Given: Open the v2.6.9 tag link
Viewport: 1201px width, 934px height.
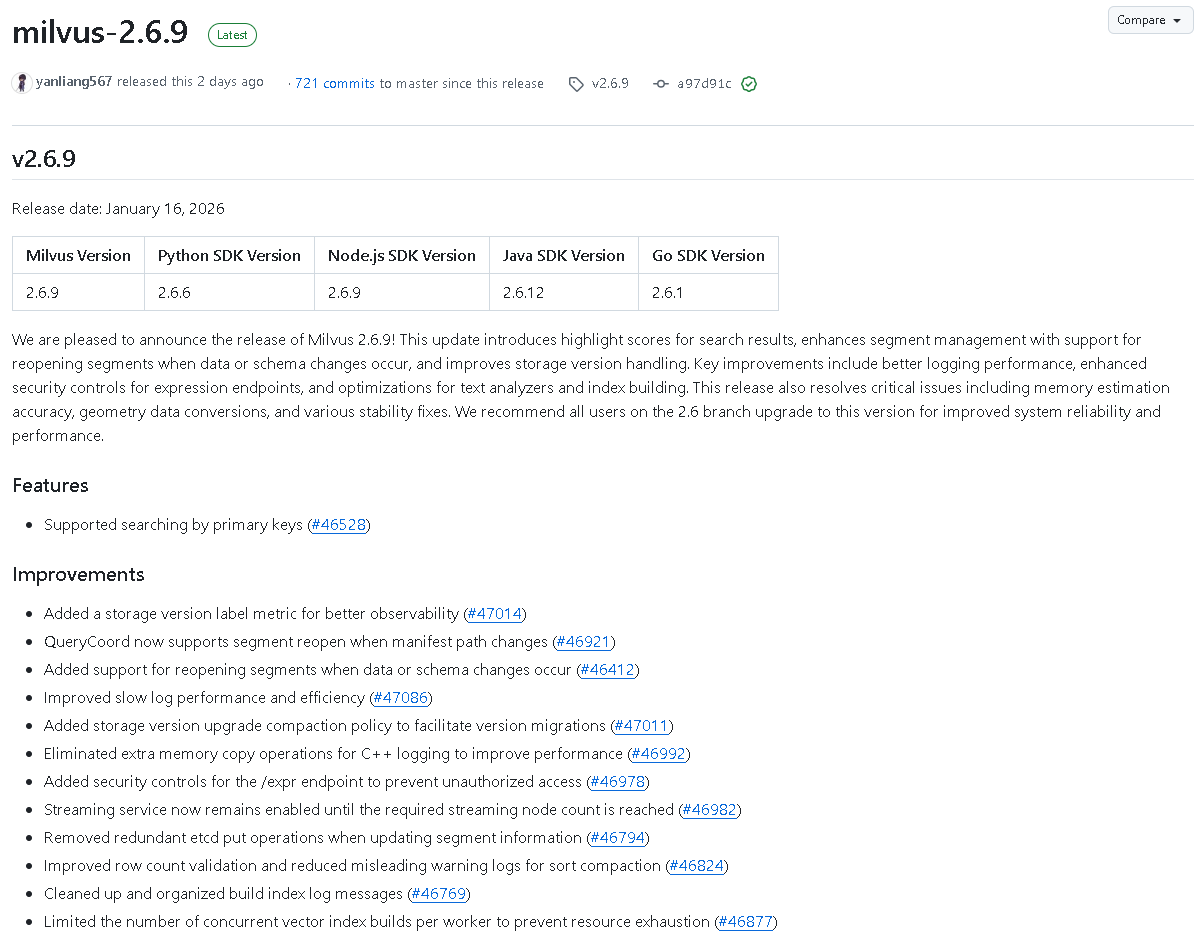Looking at the screenshot, I should pos(610,84).
